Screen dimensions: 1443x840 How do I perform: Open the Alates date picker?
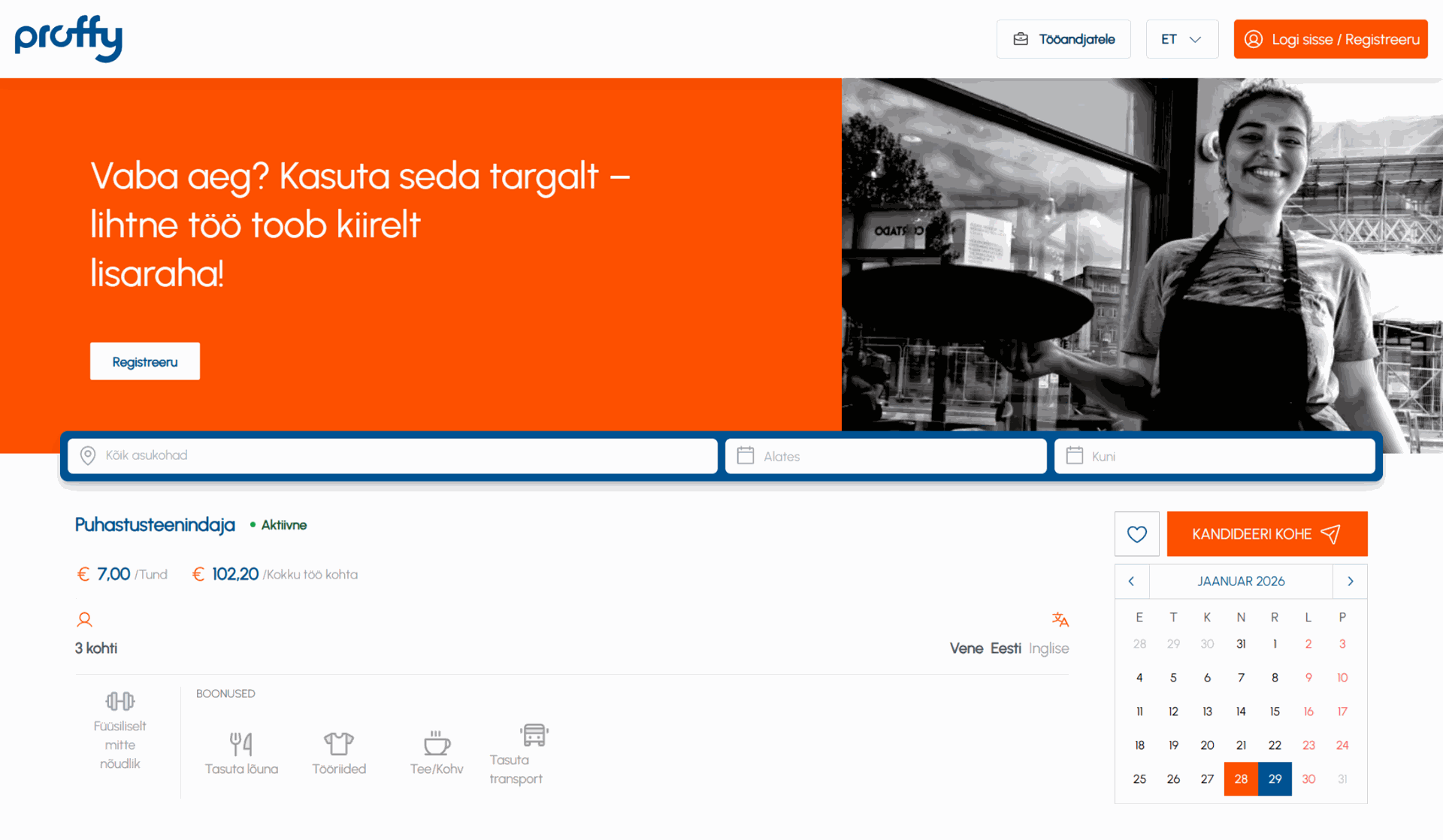[885, 456]
